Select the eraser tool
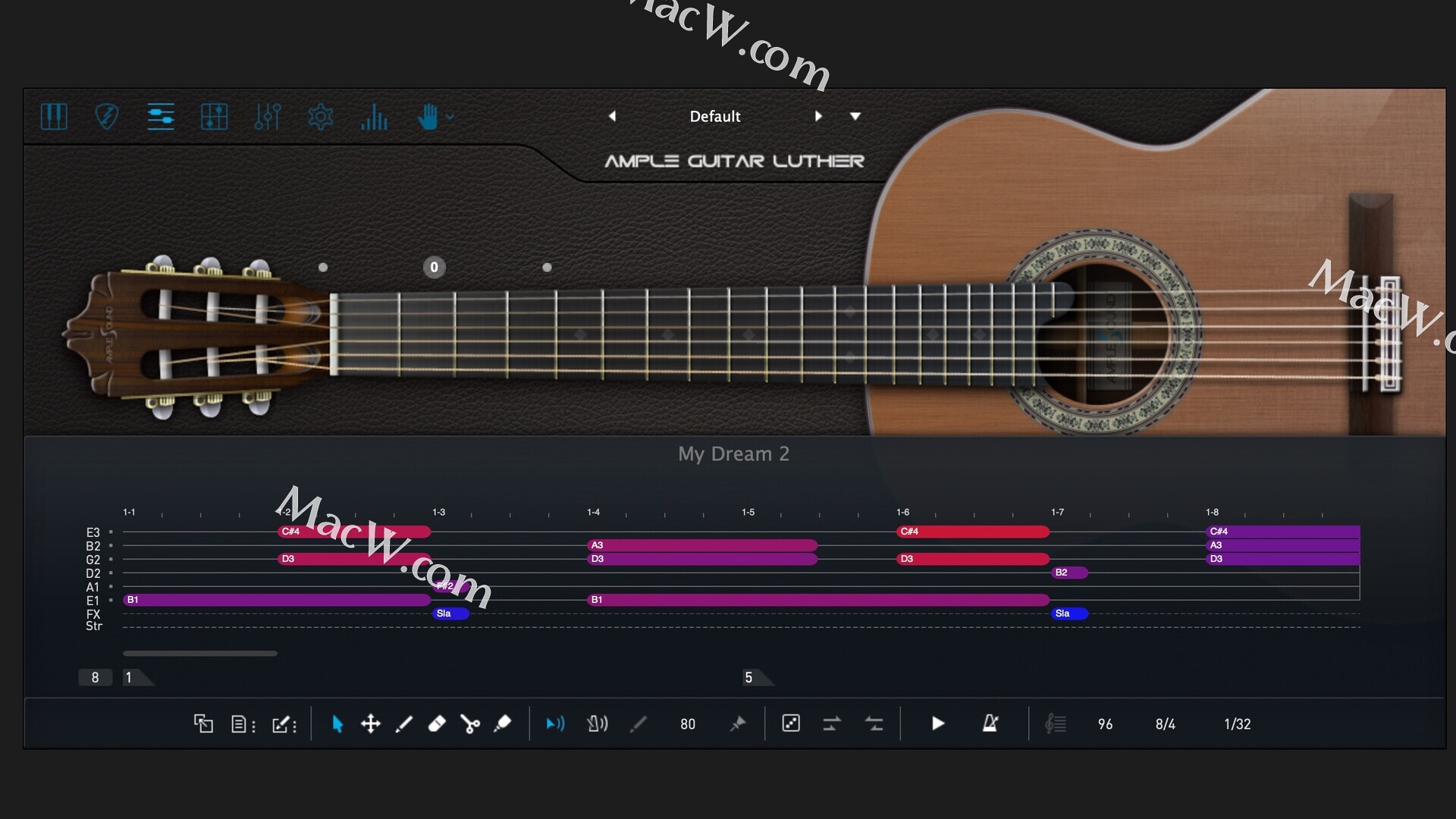1456x819 pixels. [437, 724]
